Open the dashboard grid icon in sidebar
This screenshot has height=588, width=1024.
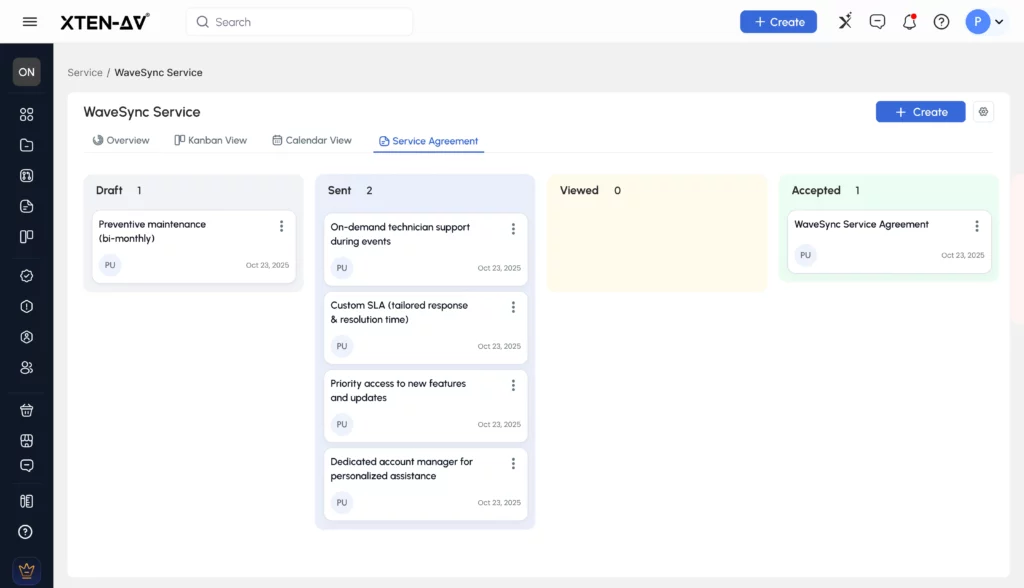coord(27,114)
